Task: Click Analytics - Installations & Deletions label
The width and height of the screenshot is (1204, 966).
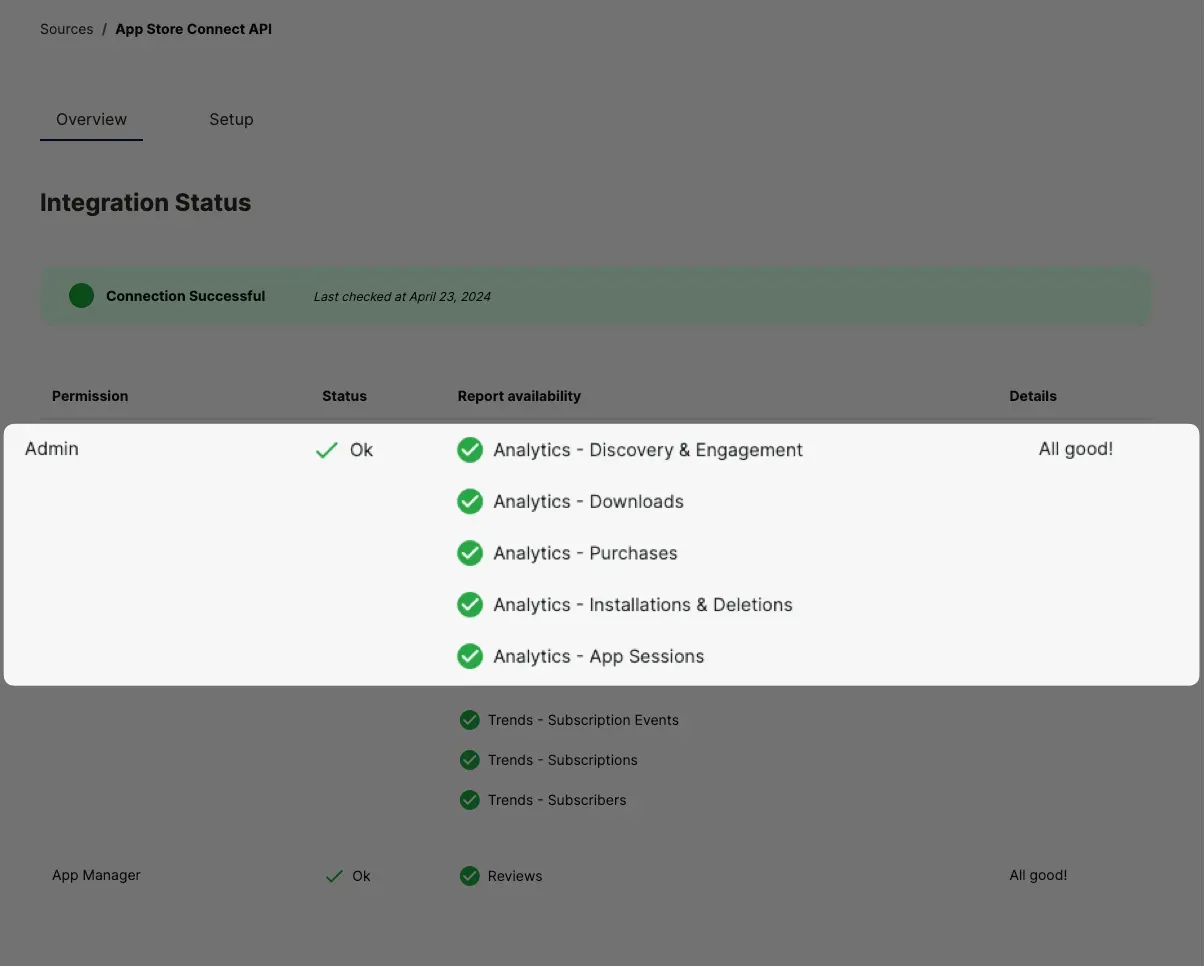Action: click(643, 605)
